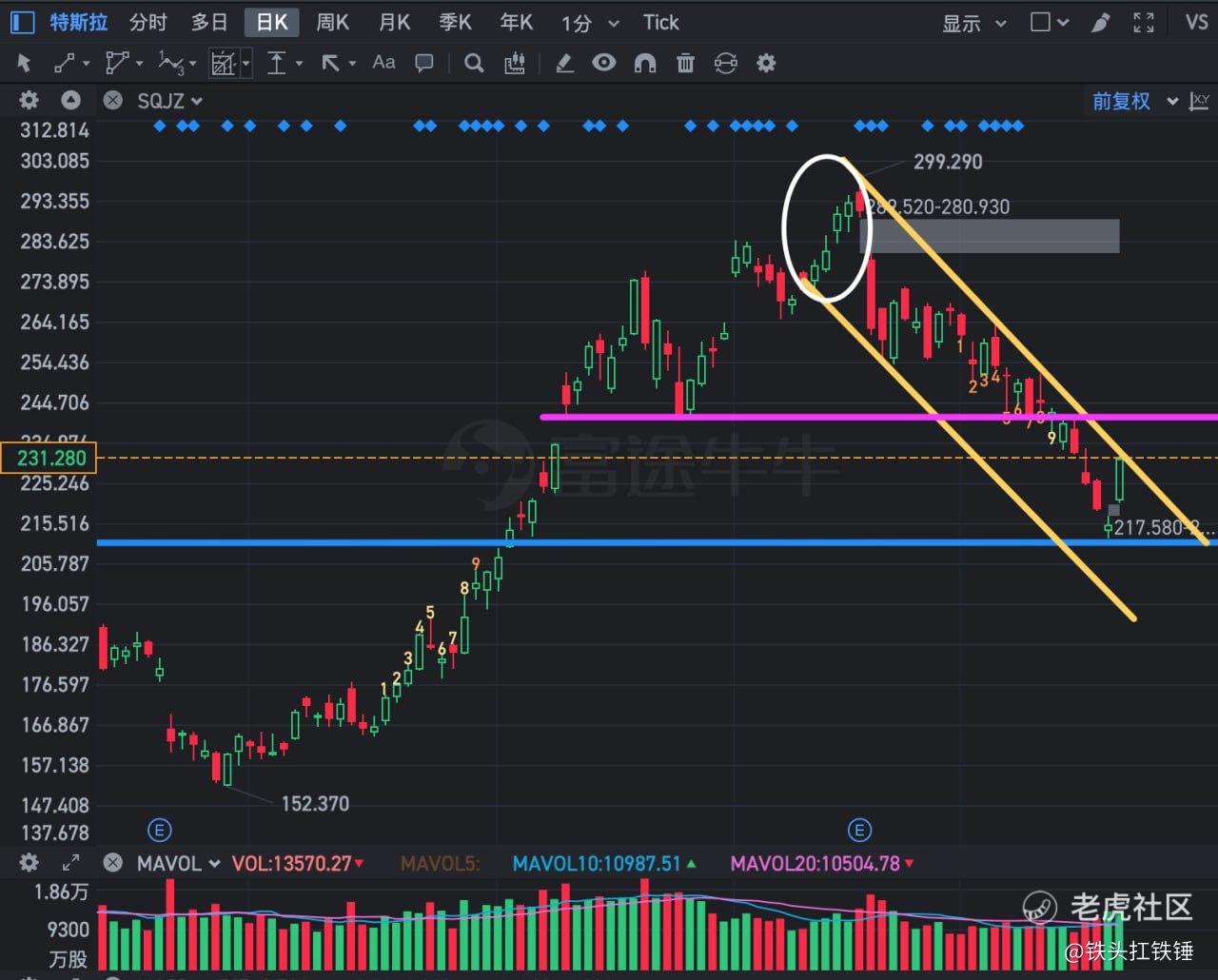The width and height of the screenshot is (1218, 980).
Task: Click the 231.280 current price label
Action: (49, 459)
